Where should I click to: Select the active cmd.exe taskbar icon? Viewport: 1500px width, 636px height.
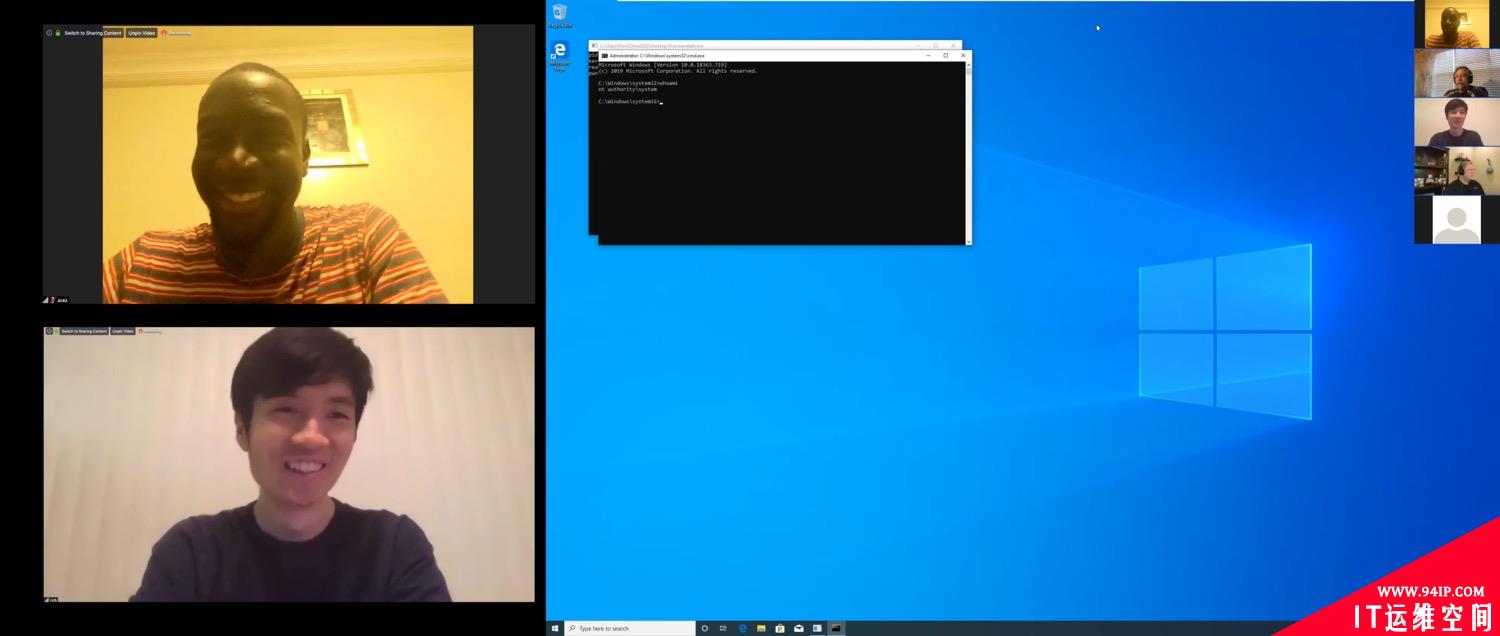coord(836,628)
